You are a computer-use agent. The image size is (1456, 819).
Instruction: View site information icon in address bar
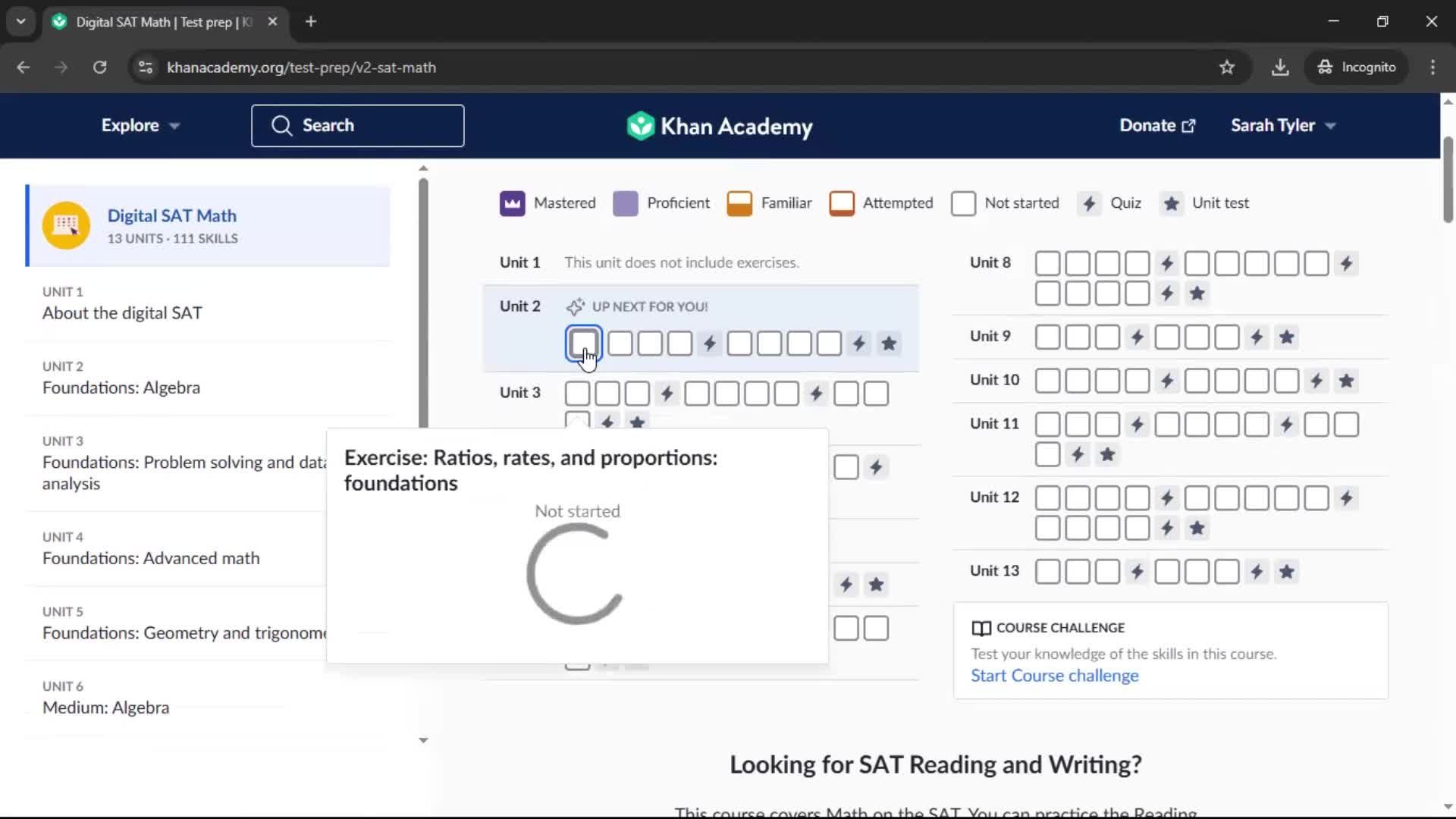[x=146, y=67]
